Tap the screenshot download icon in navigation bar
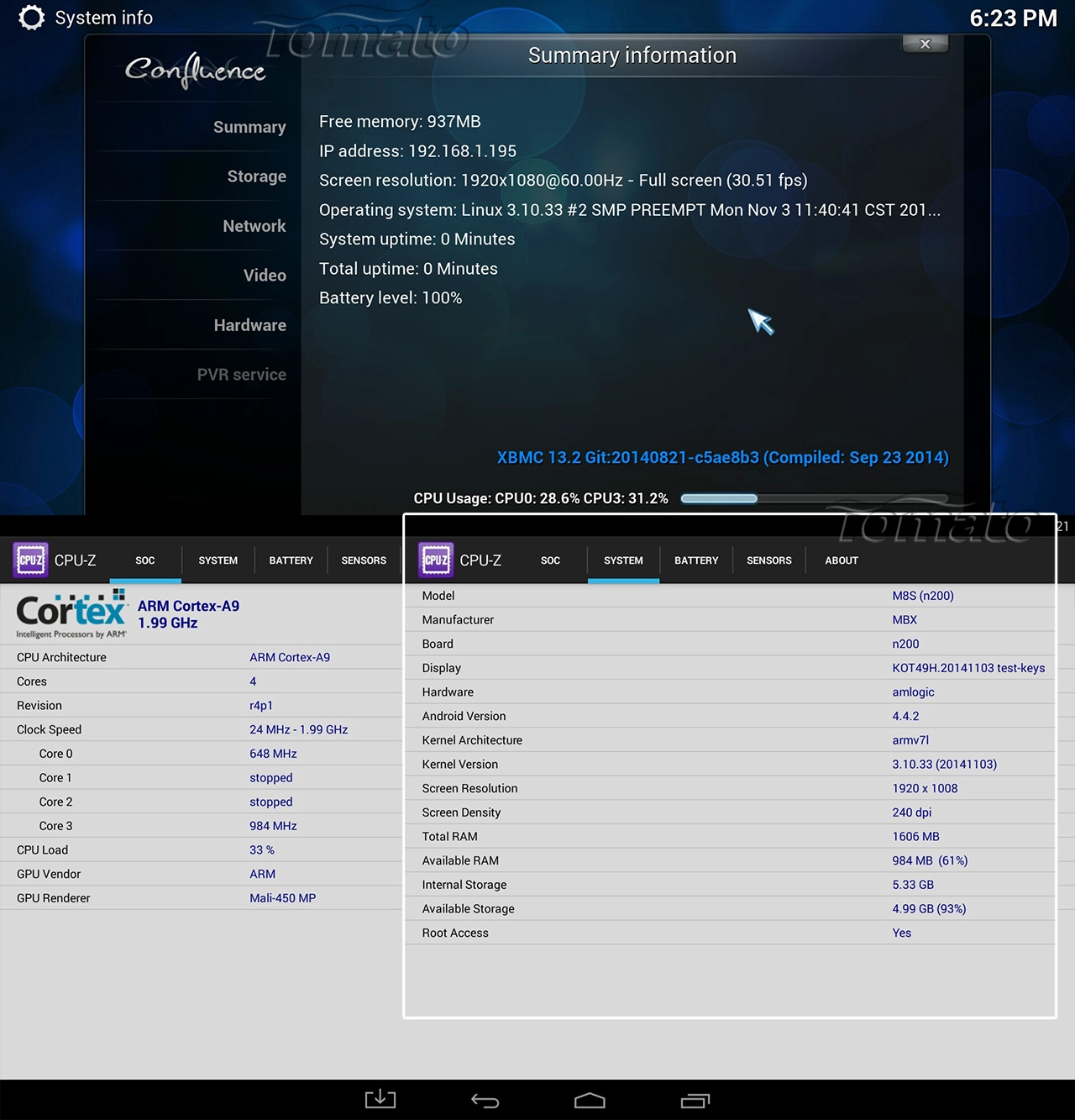 pos(380,1099)
